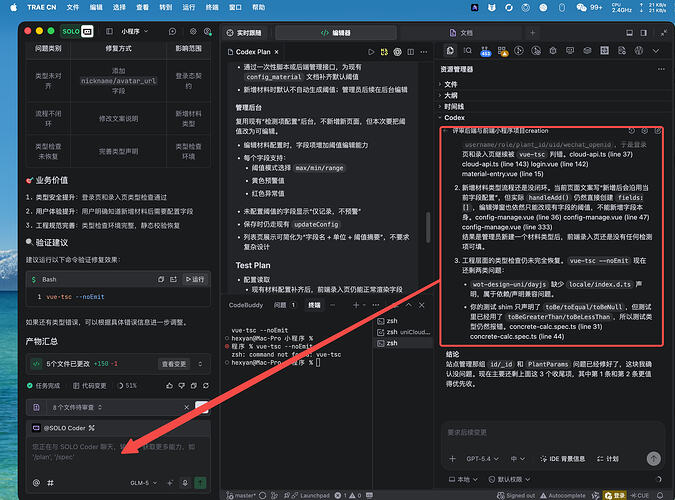Add a new tab with plus button
Screen dimensions: 675x500
click(533, 33)
